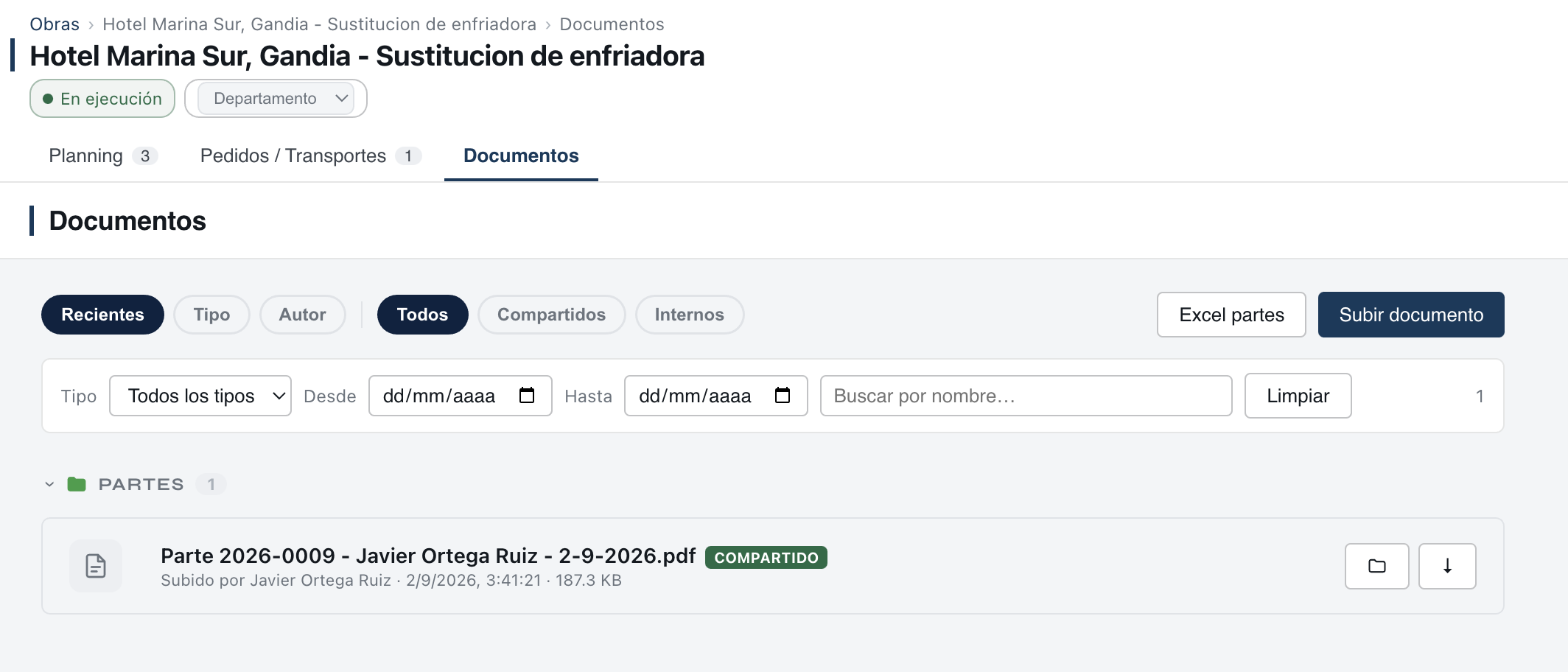Click the green PARTES folder icon
1568x672 pixels.
tap(77, 484)
